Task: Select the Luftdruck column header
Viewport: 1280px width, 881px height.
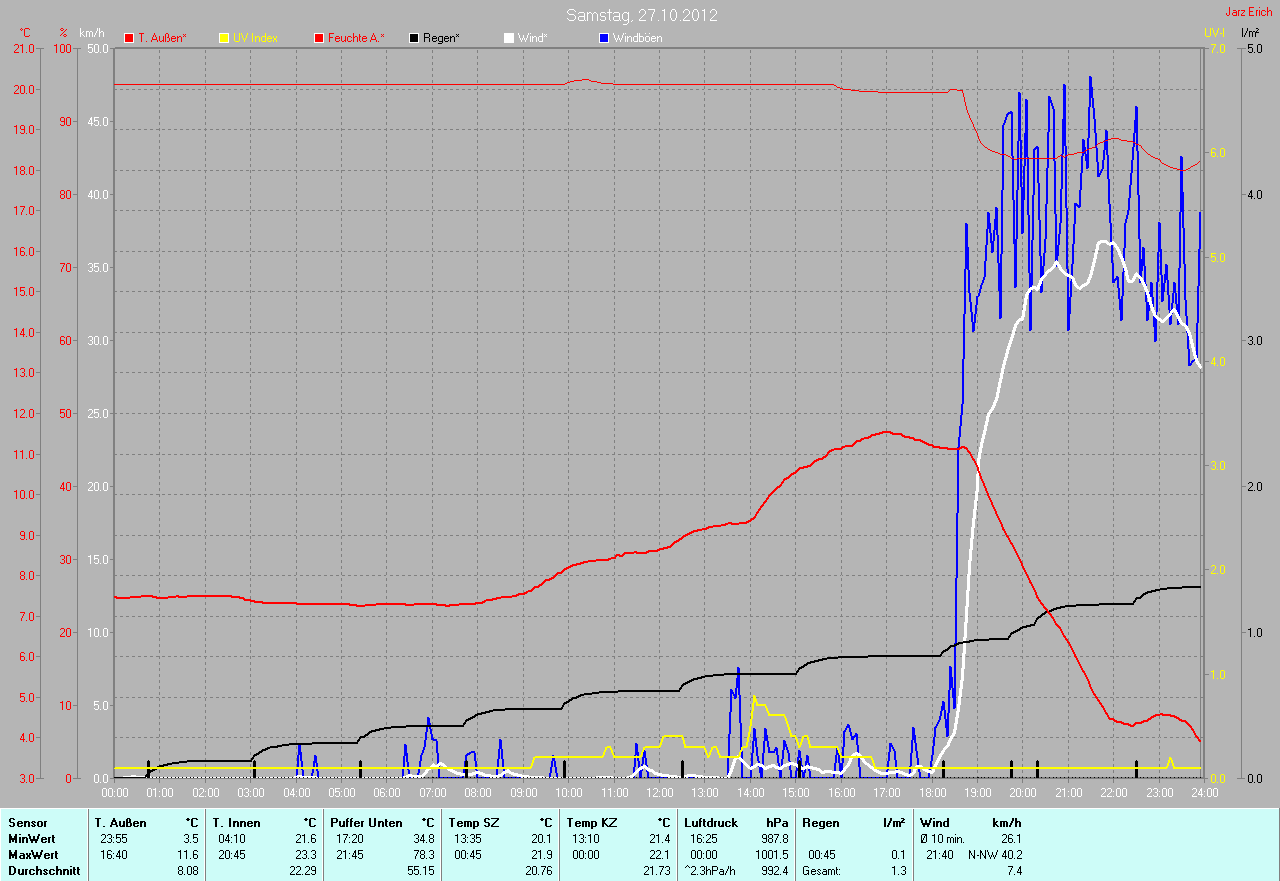Action: click(x=712, y=822)
